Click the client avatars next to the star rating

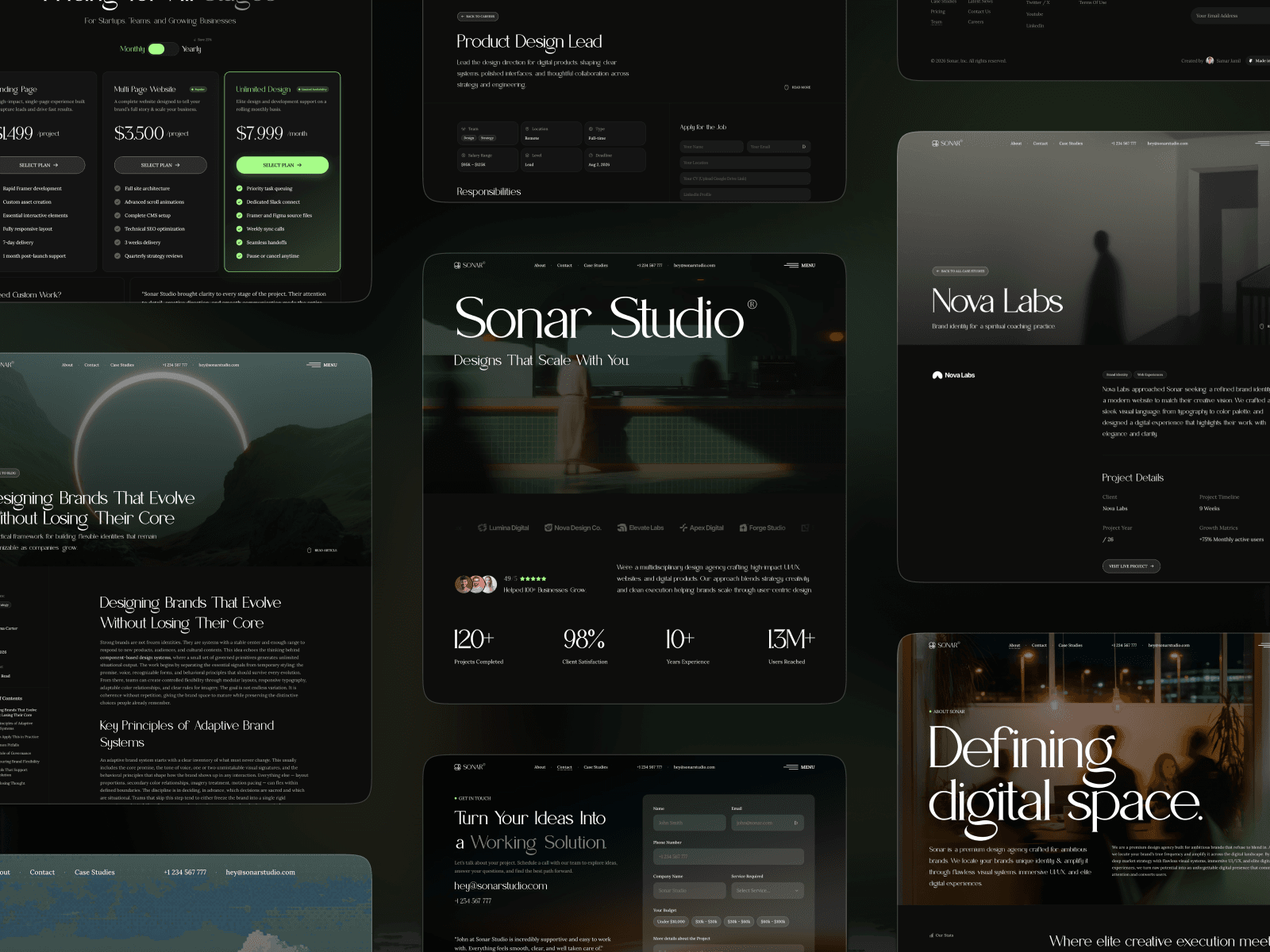tap(475, 584)
